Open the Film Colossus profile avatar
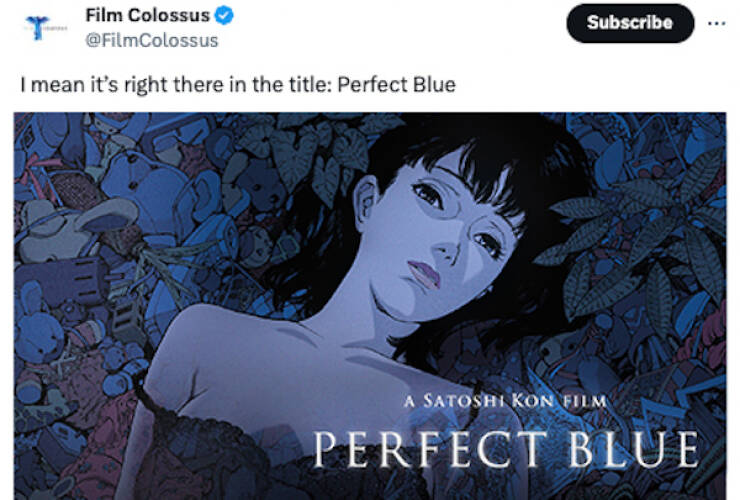 tap(39, 27)
